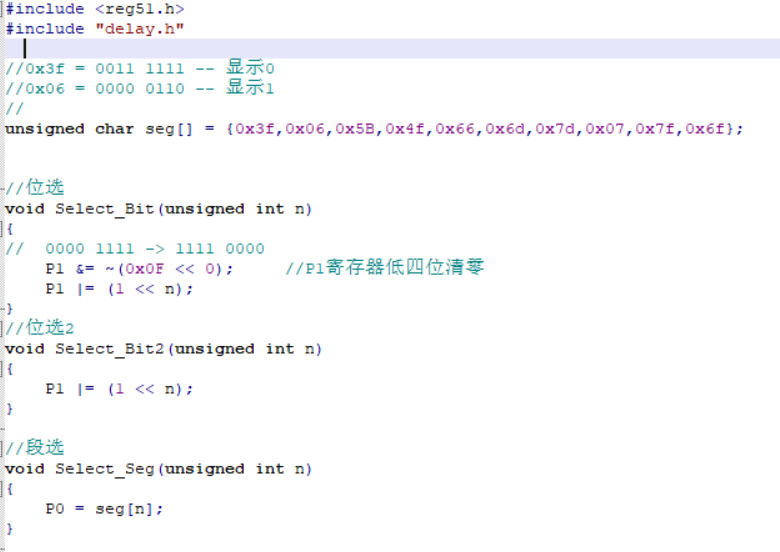Click the empty "//" comment line
This screenshot has width=780, height=552.
point(14,109)
